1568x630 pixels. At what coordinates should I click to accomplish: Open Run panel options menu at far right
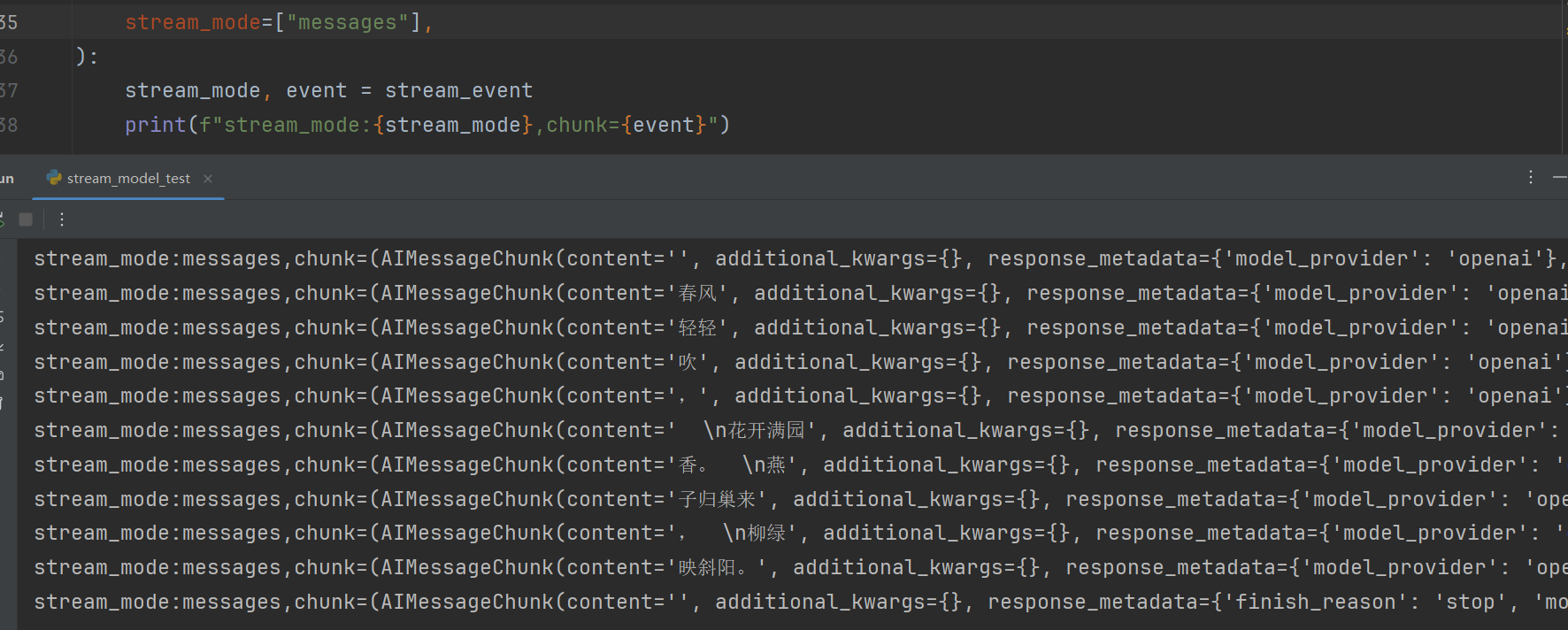pos(1530,177)
